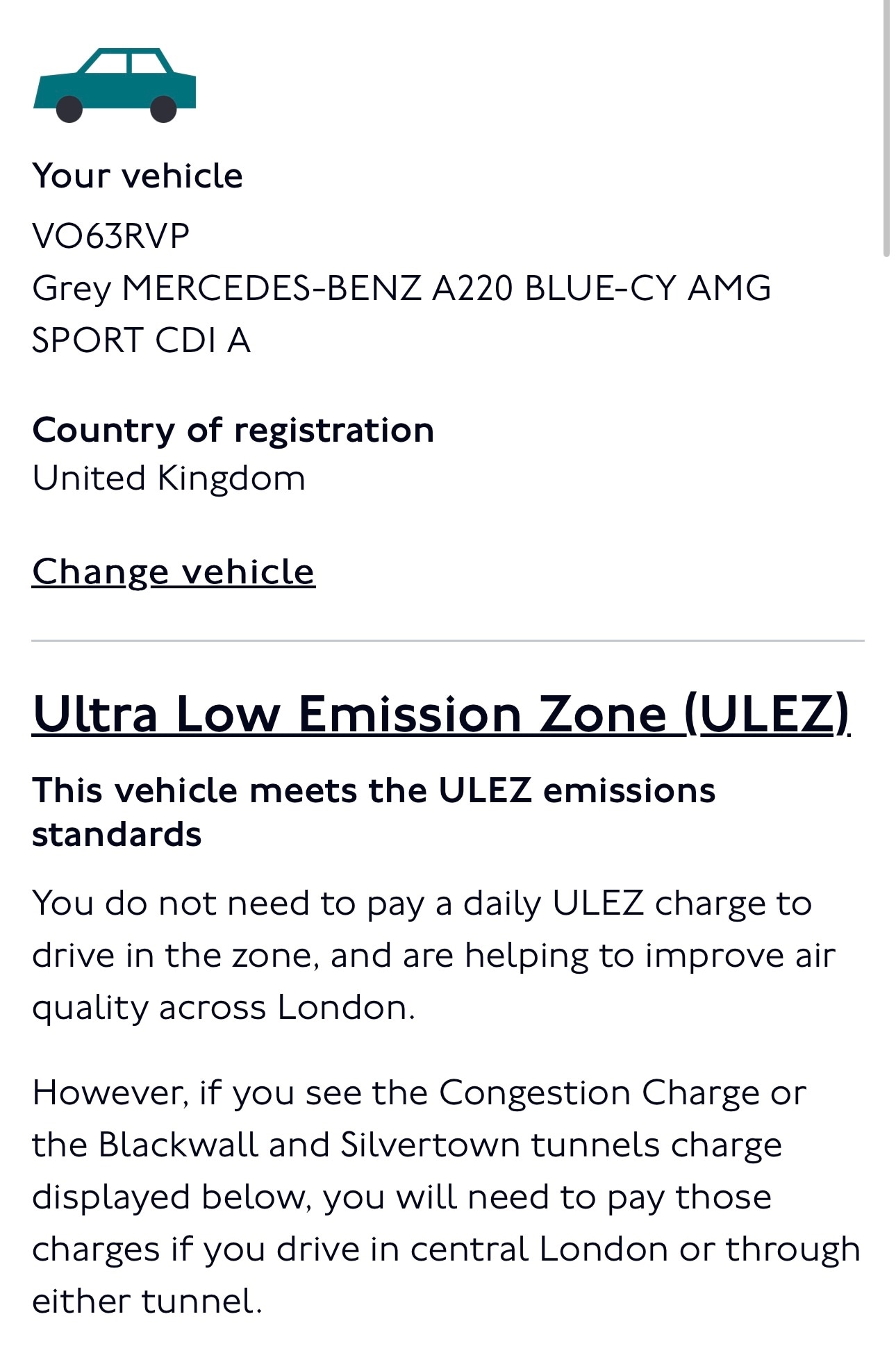Click the You do not need to pay line
Viewport: 896px width, 1362px height.
pos(422,904)
